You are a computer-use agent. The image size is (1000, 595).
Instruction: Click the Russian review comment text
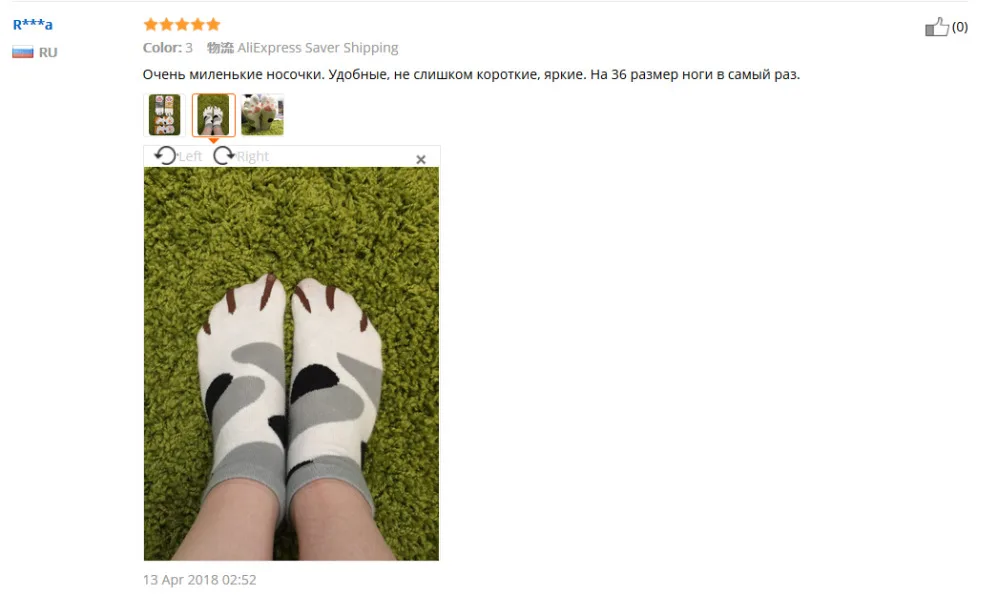[471, 75]
